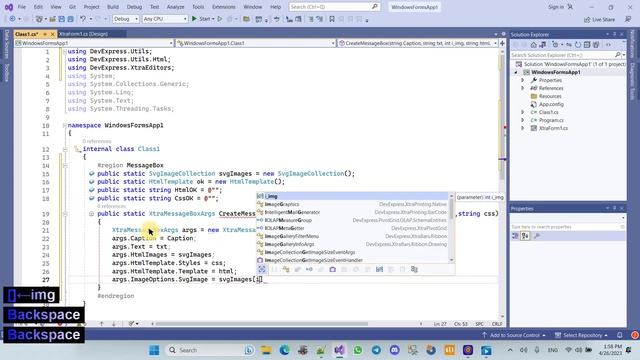
Task: Toggle IntelliSense filter for interfaces
Action: coord(309,269)
